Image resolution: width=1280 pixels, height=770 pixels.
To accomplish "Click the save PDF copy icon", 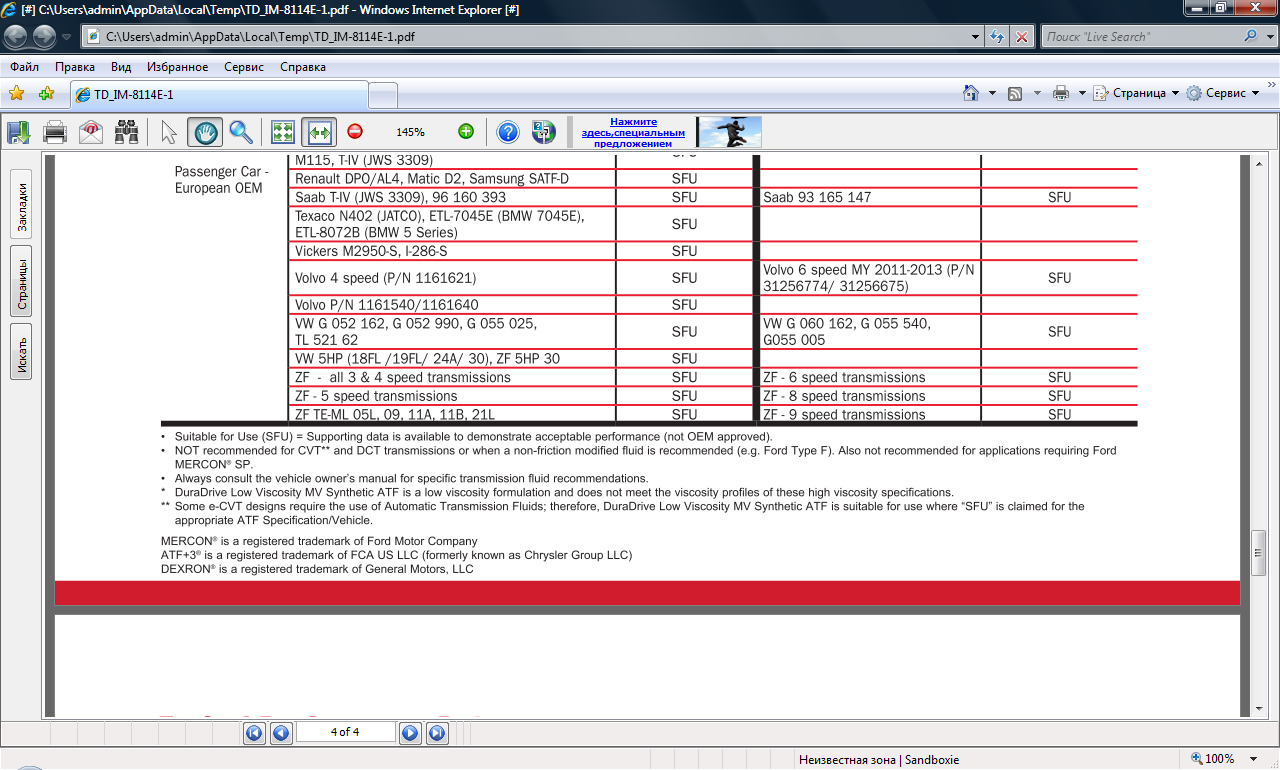I will pos(18,132).
